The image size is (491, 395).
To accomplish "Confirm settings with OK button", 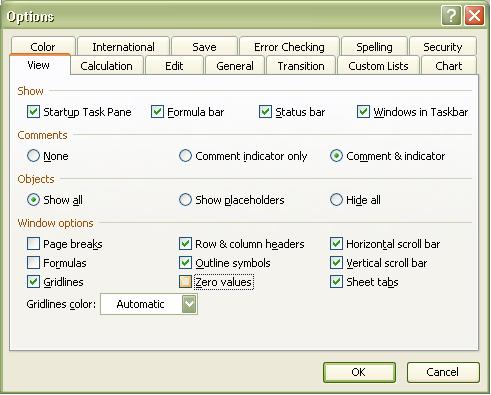I will tap(359, 372).
